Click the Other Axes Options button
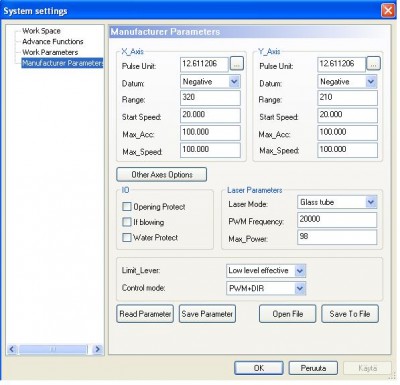This screenshot has width=400, height=385. (162, 174)
